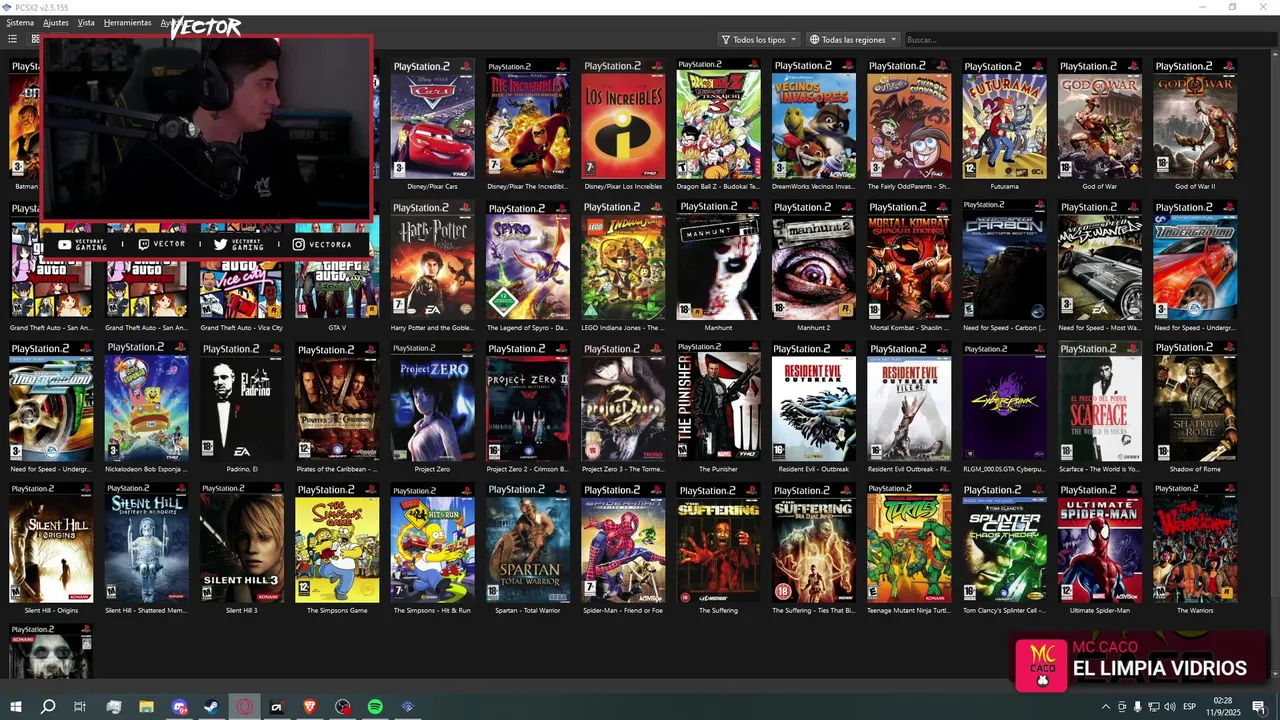Open the Windows Start menu
Viewport: 1280px width, 720px height.
click(15, 707)
